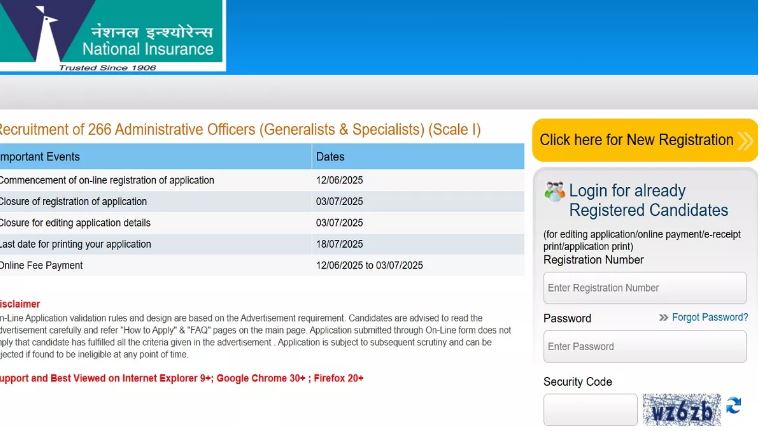Click the Trusted Since 1906 tagline
763x431 pixels.
108,68
